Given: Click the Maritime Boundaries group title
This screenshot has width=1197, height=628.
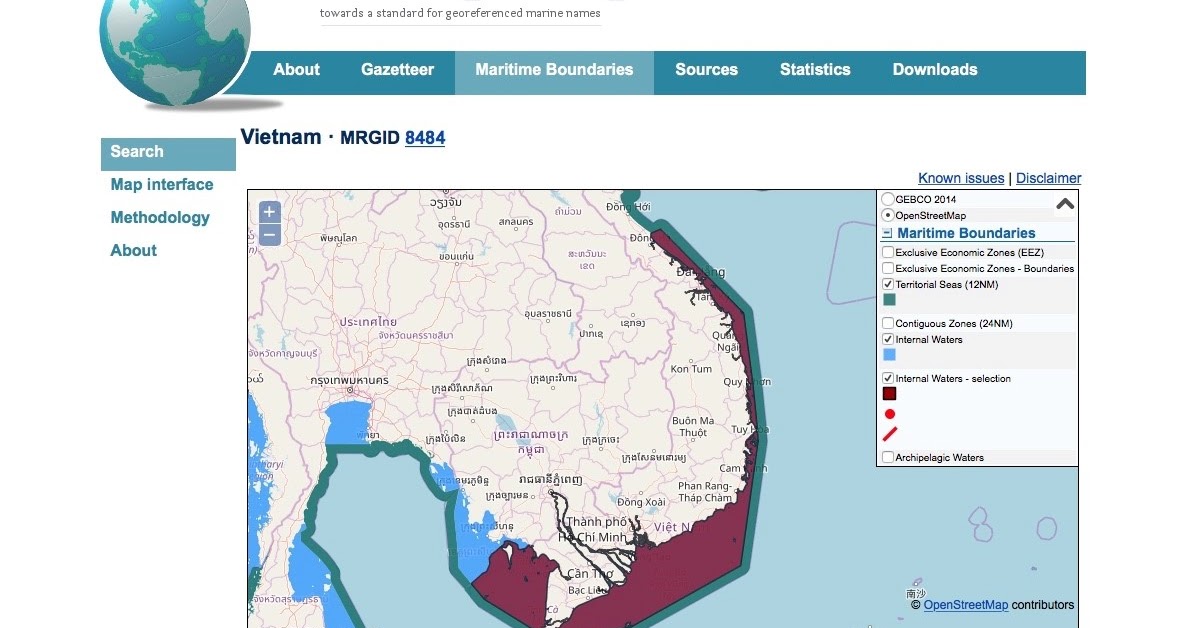Looking at the screenshot, I should point(966,233).
